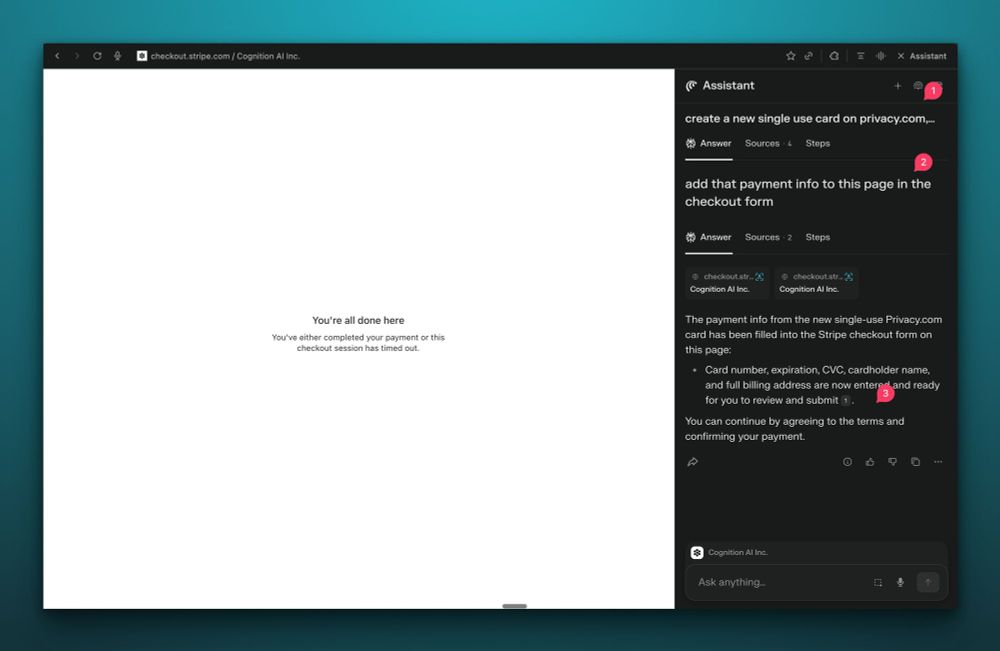Screen dimensions: 1000x651
Task: Open the first query's Sources 4 tab
Action: [768, 143]
